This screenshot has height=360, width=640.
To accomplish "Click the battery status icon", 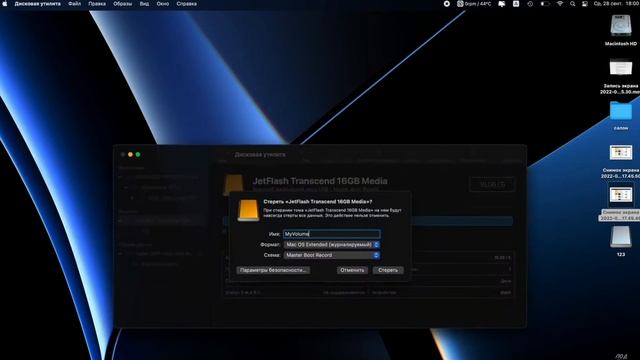I will [545, 4].
